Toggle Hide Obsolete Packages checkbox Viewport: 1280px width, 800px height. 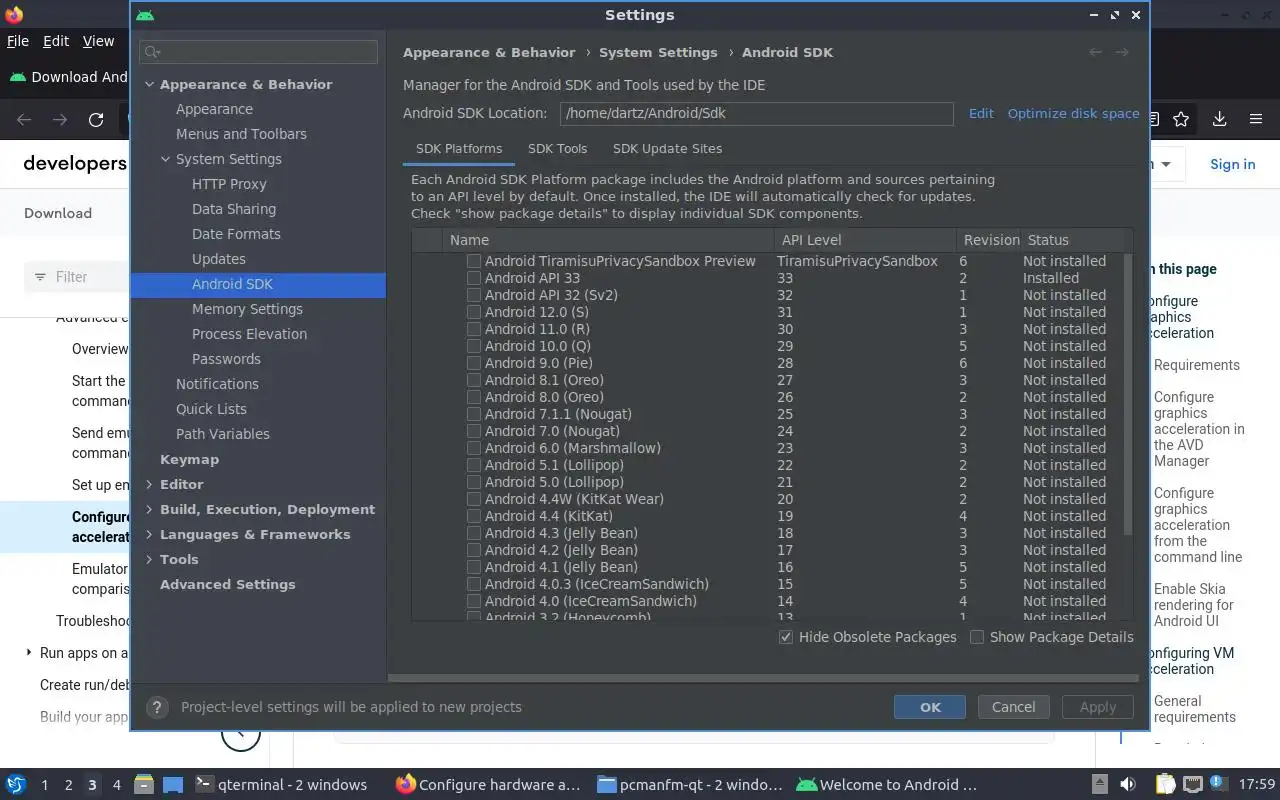pyautogui.click(x=786, y=637)
